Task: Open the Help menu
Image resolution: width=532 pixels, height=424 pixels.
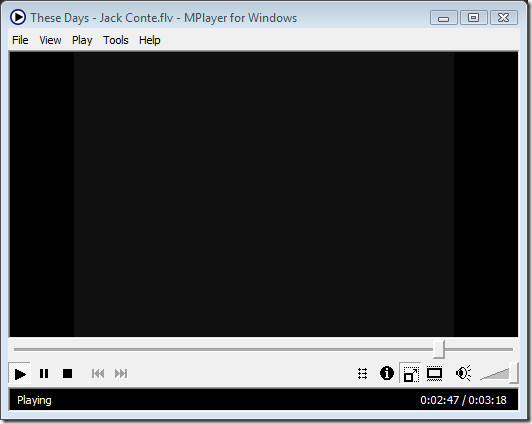Action: coord(150,40)
